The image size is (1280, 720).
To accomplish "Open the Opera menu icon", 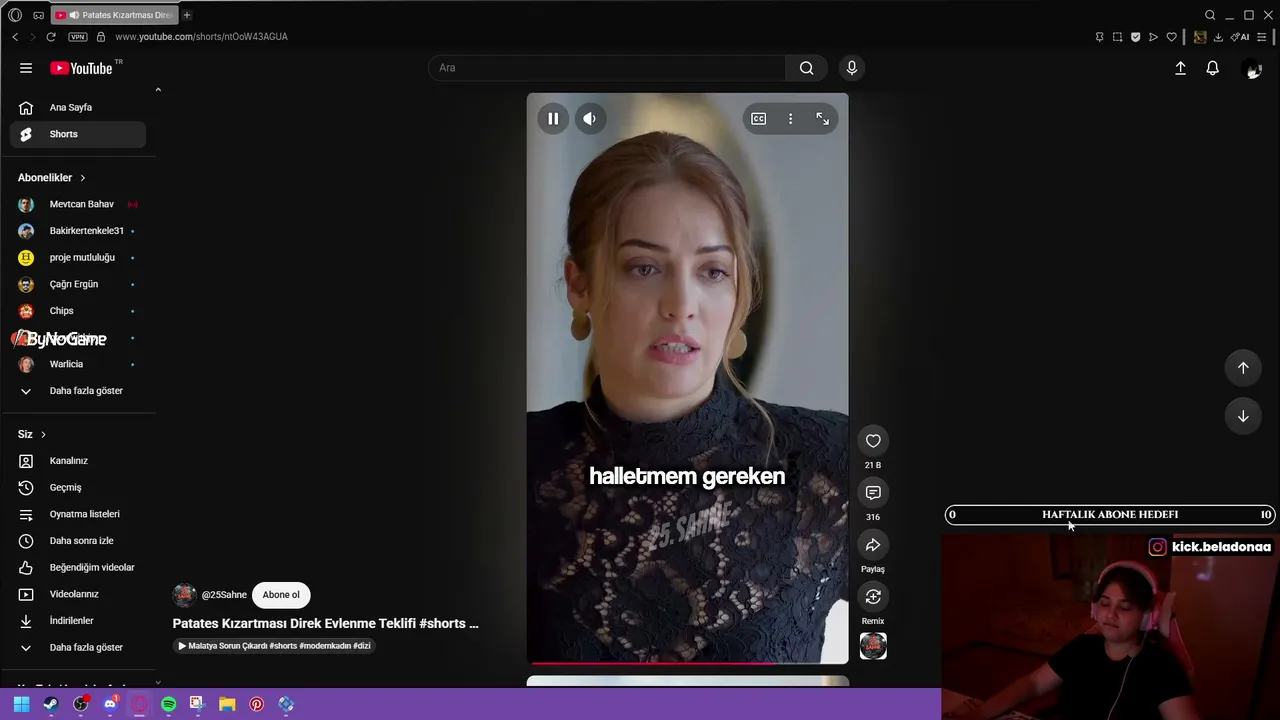I will tap(15, 15).
